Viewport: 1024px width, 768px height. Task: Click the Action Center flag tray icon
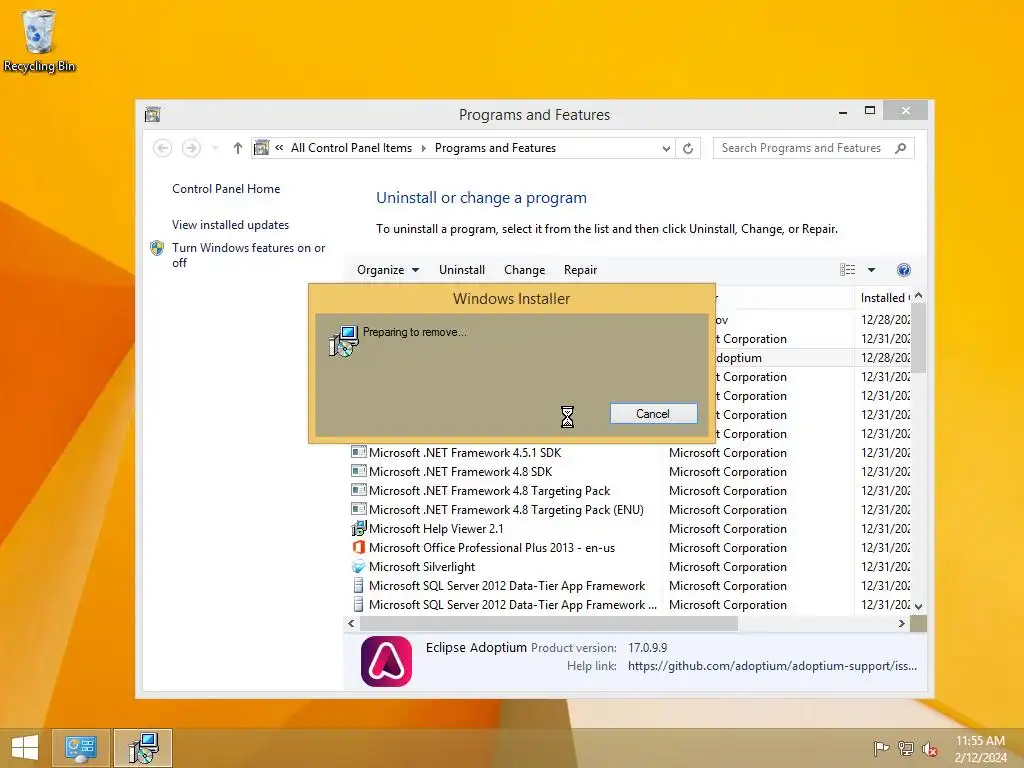click(881, 748)
